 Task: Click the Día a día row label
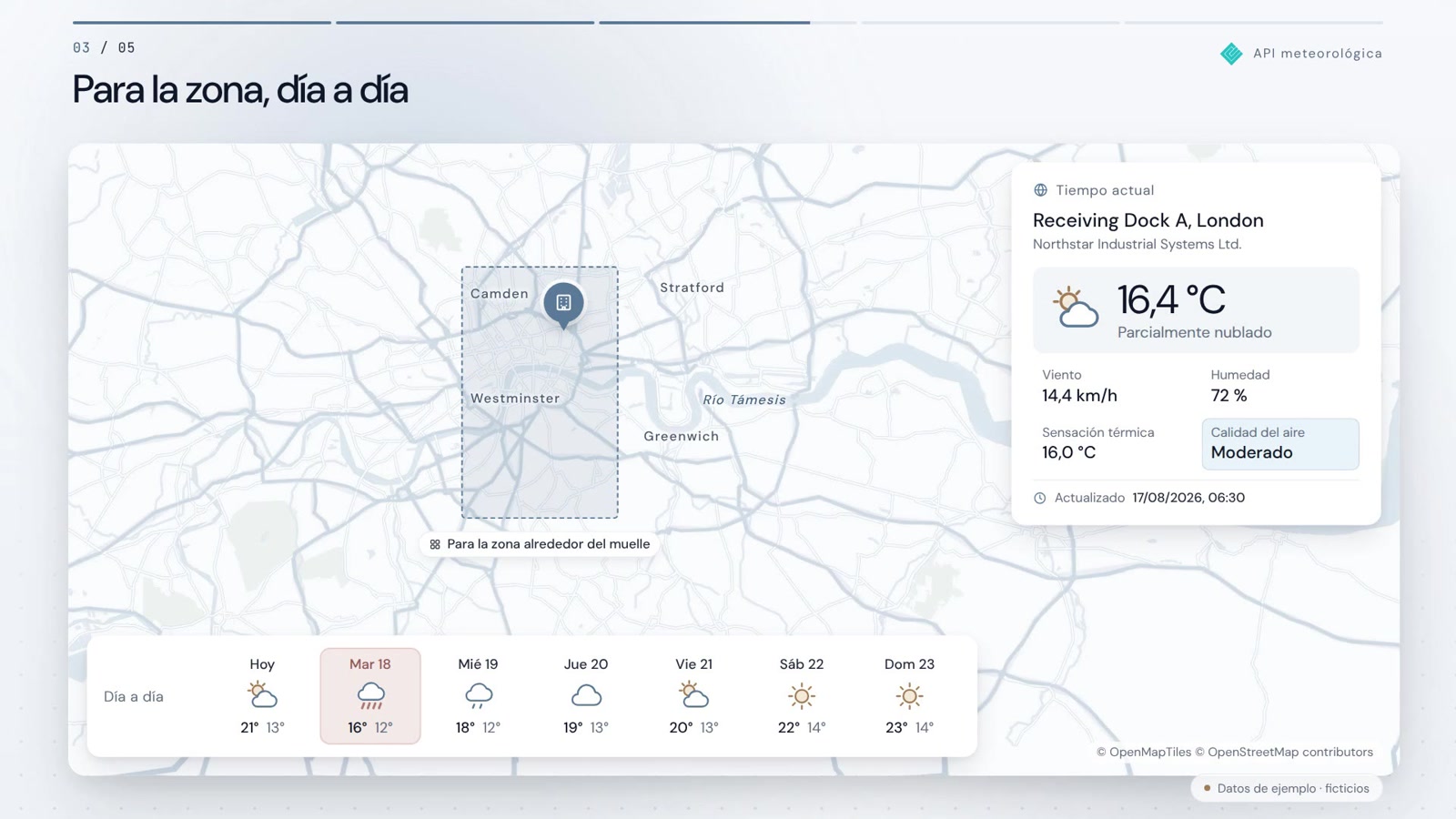[134, 696]
